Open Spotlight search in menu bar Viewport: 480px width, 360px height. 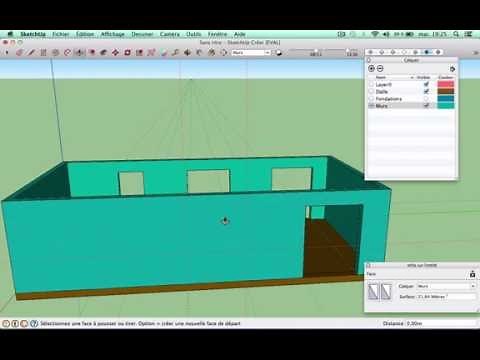(456, 34)
